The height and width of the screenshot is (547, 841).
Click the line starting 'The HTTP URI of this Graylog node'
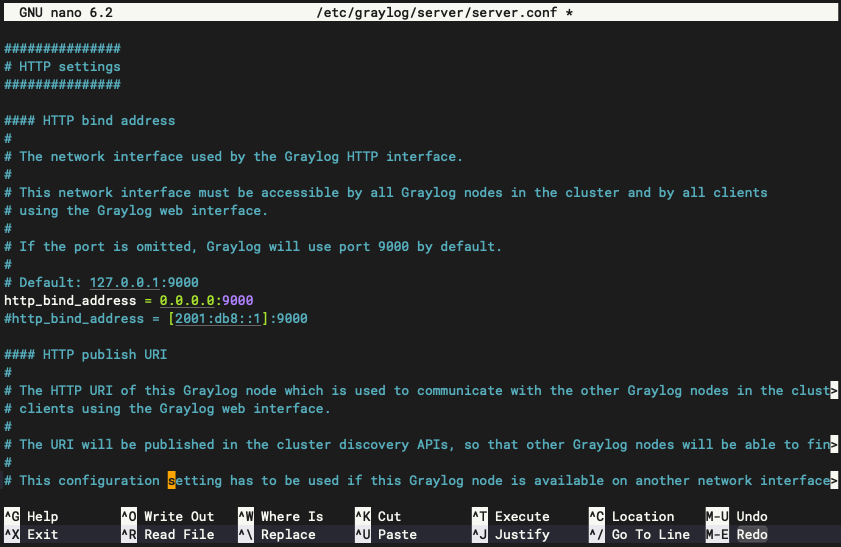420,390
